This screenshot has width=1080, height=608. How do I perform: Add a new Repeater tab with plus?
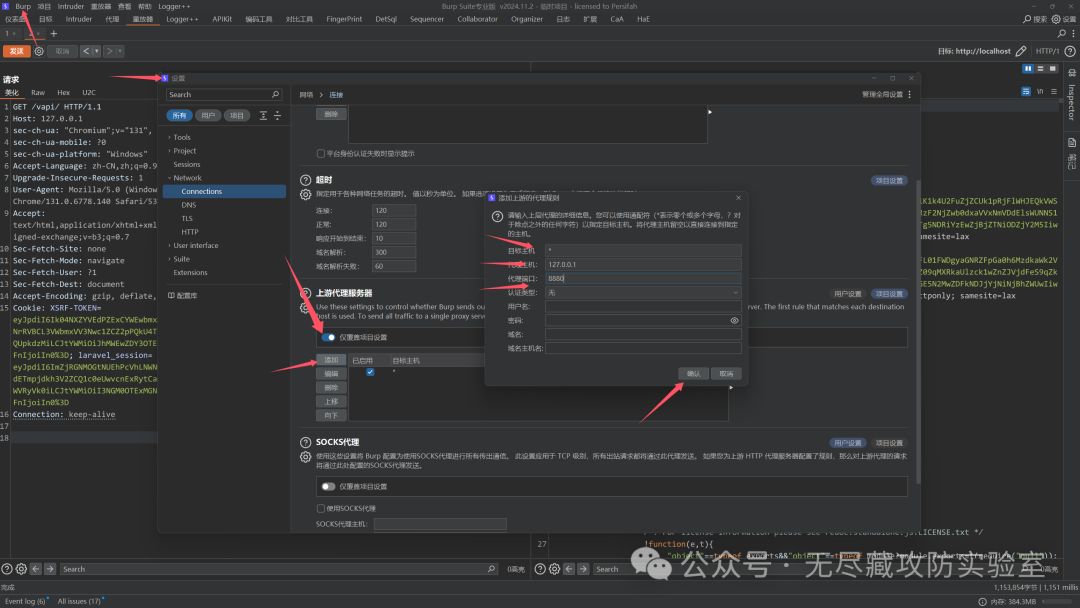click(54, 33)
